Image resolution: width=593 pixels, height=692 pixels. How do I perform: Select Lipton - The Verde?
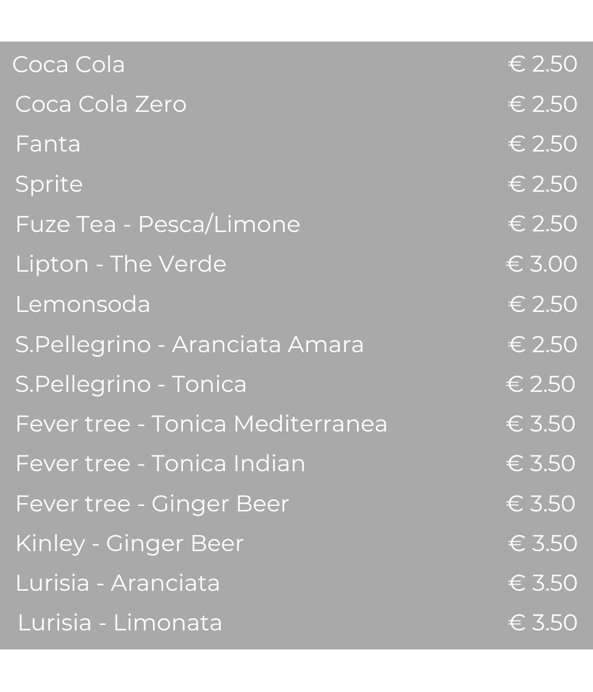[120, 264]
